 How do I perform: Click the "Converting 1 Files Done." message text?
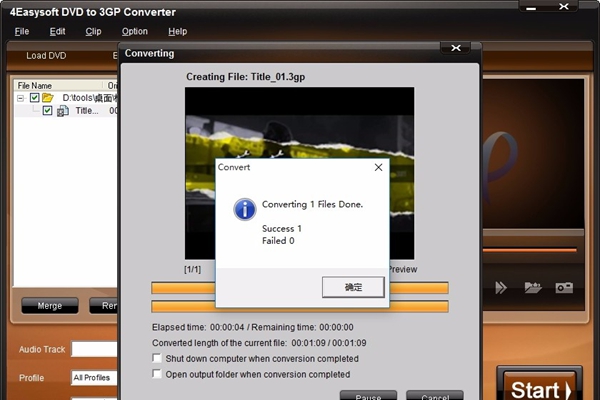click(312, 204)
